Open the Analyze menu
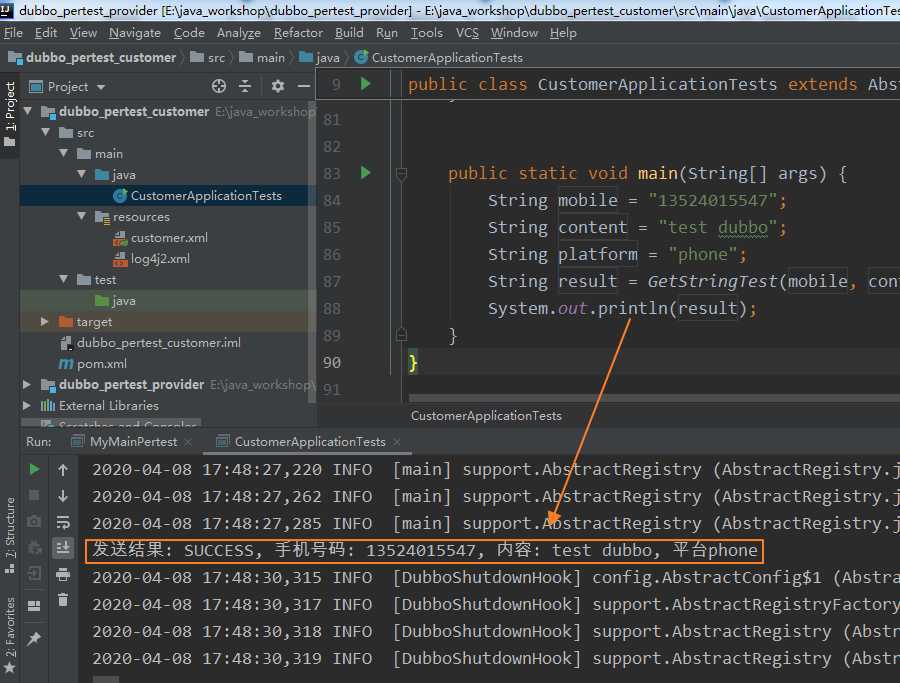 [239, 33]
